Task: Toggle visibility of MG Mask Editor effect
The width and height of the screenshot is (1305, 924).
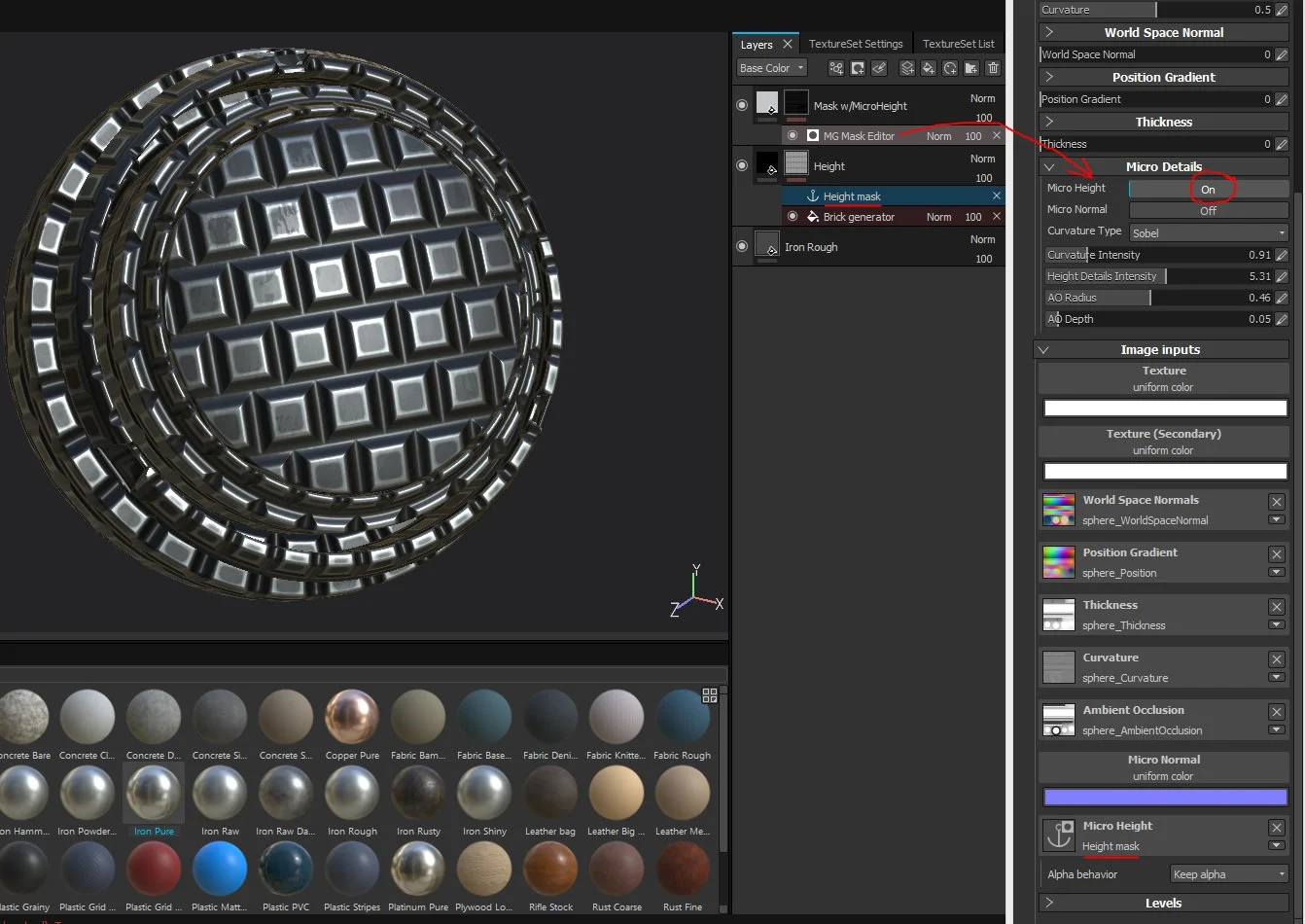Action: (793, 136)
